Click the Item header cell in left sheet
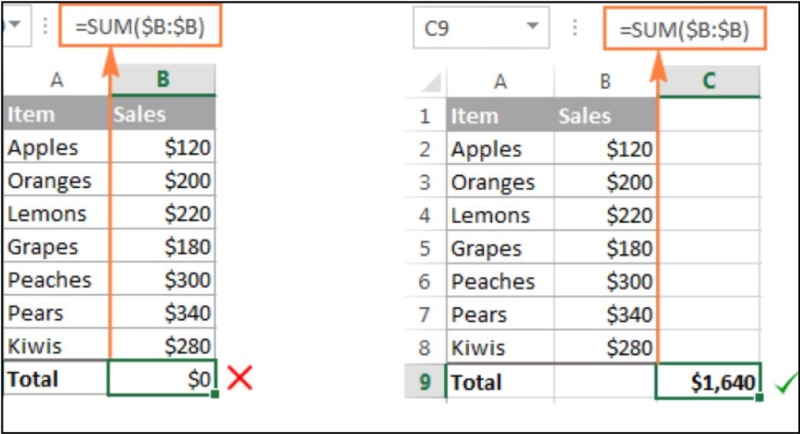800x434 pixels. click(x=55, y=114)
